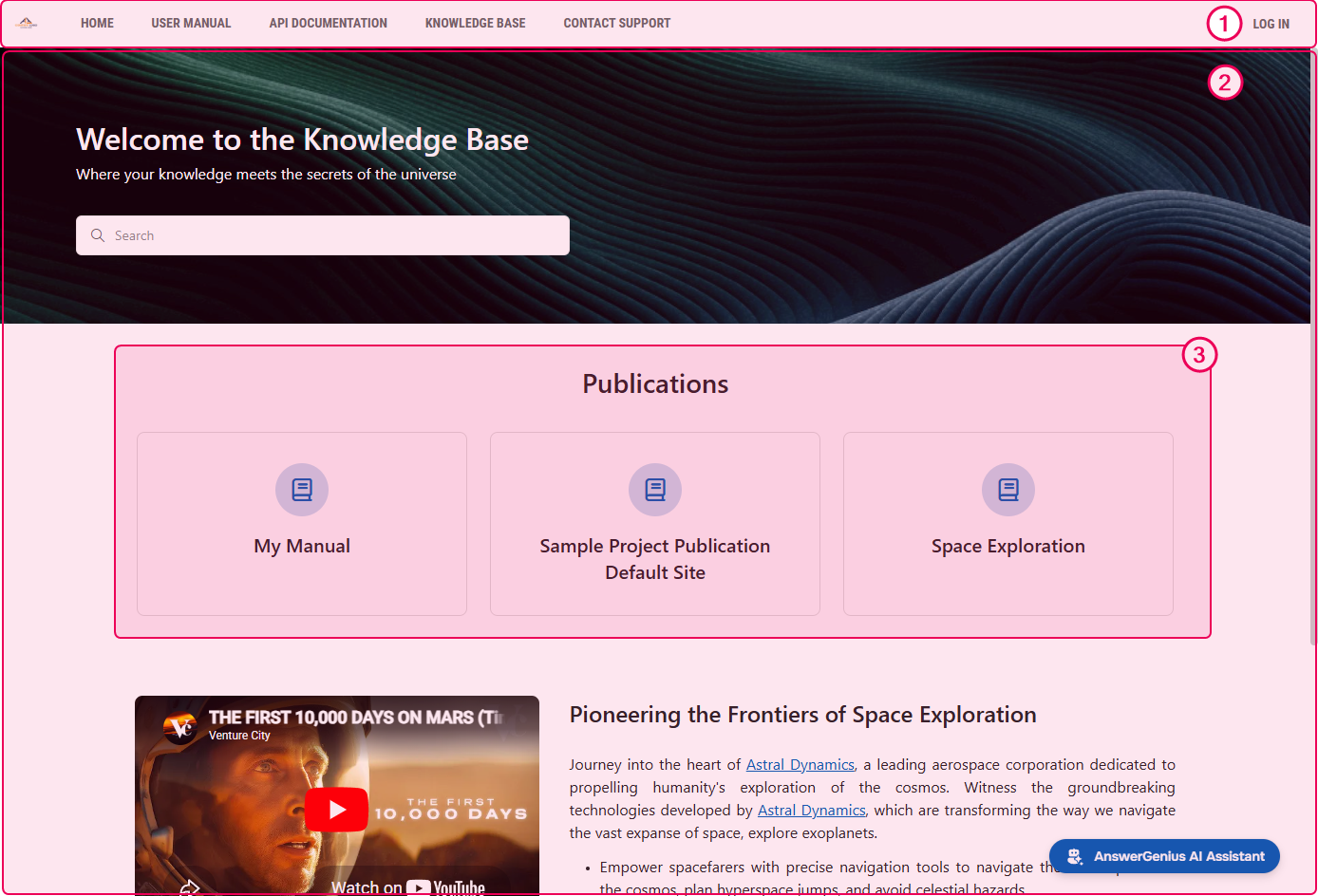Click the page vertical scrollbar

pyautogui.click(x=1313, y=346)
